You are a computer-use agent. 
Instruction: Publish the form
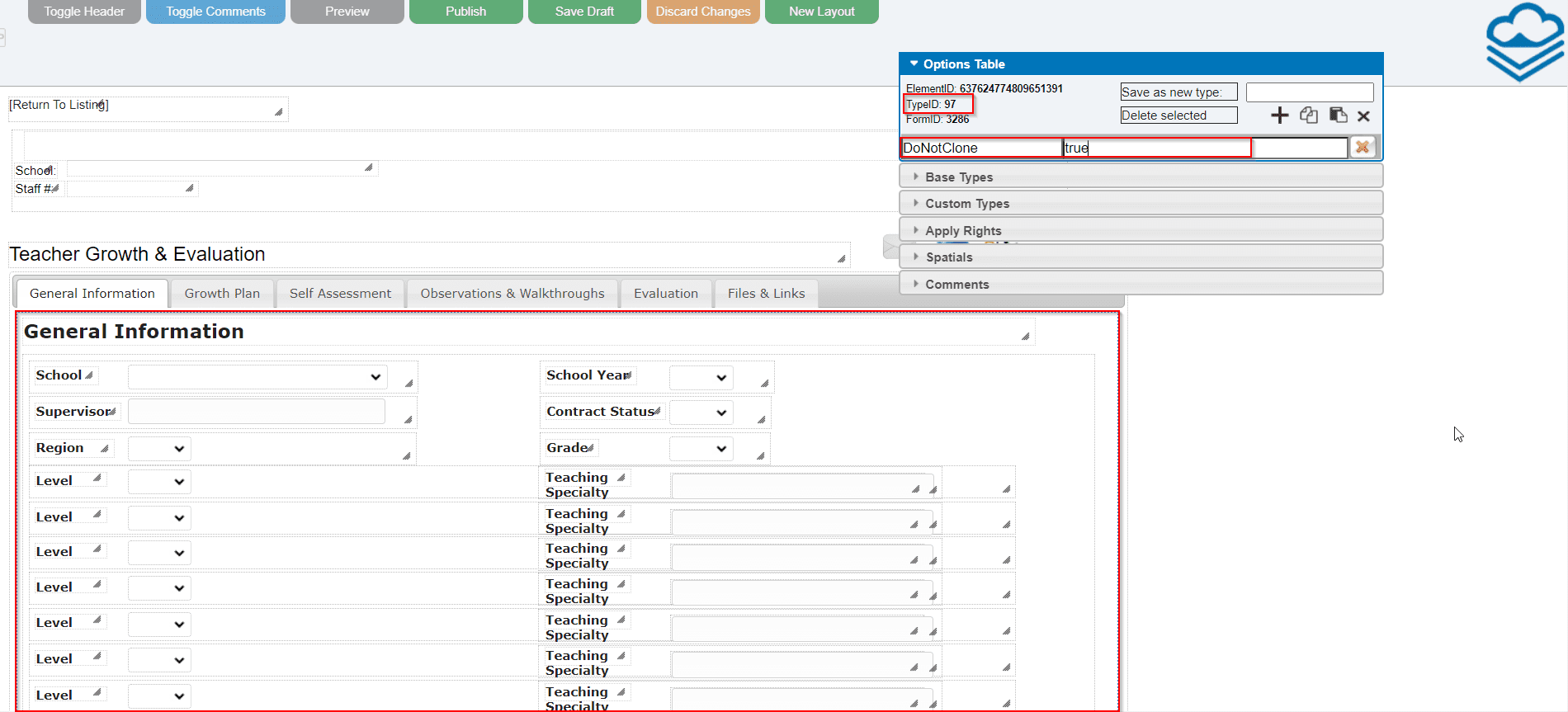click(x=465, y=12)
